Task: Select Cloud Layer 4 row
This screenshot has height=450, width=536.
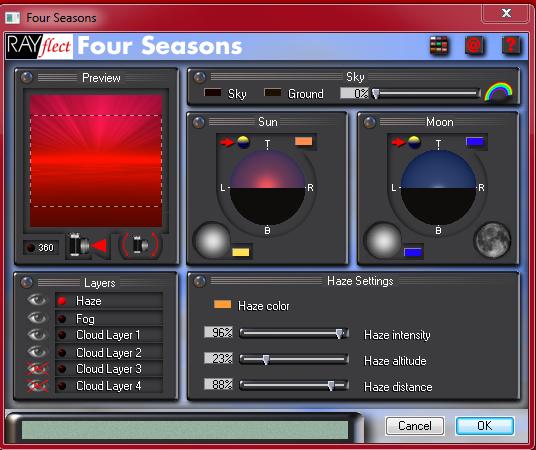Action: click(x=109, y=386)
